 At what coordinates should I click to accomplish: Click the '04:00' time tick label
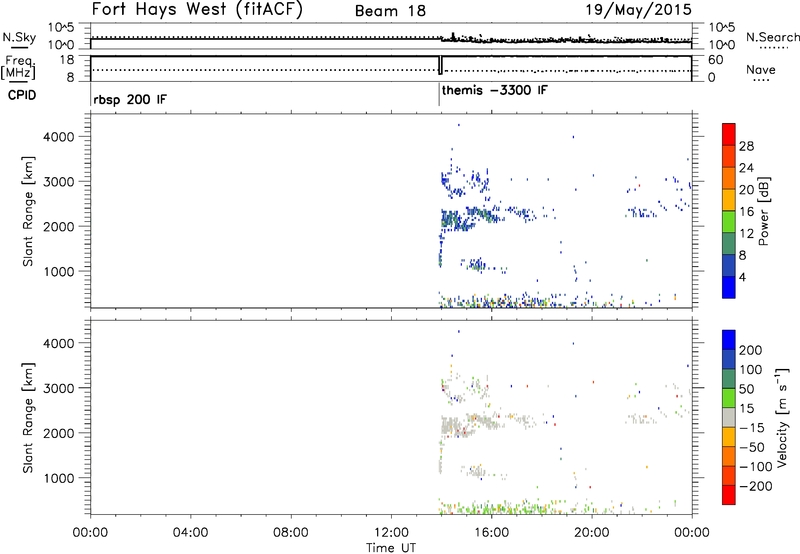(190, 533)
